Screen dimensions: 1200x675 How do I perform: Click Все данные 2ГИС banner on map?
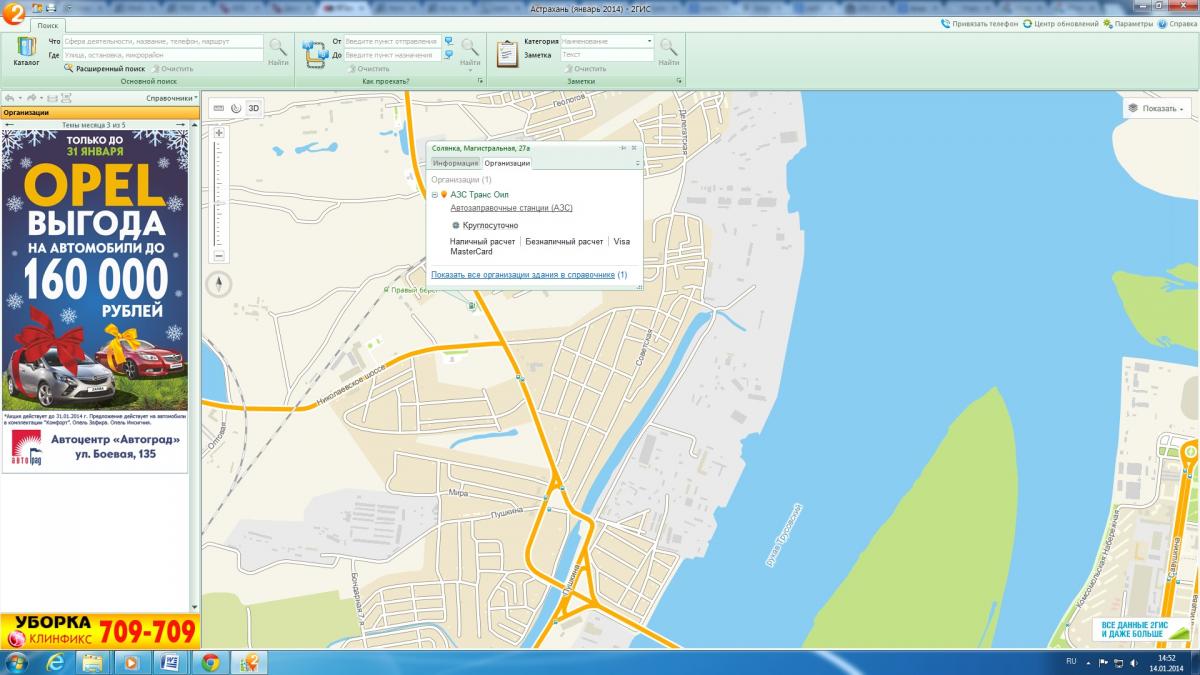pos(1140,630)
